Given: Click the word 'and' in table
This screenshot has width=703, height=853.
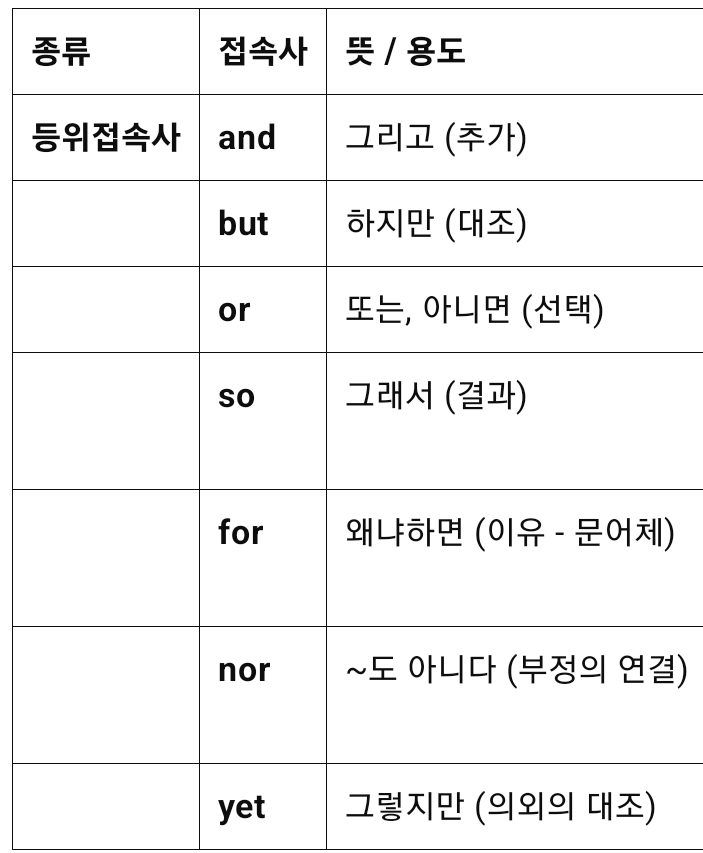Looking at the screenshot, I should click(246, 138).
